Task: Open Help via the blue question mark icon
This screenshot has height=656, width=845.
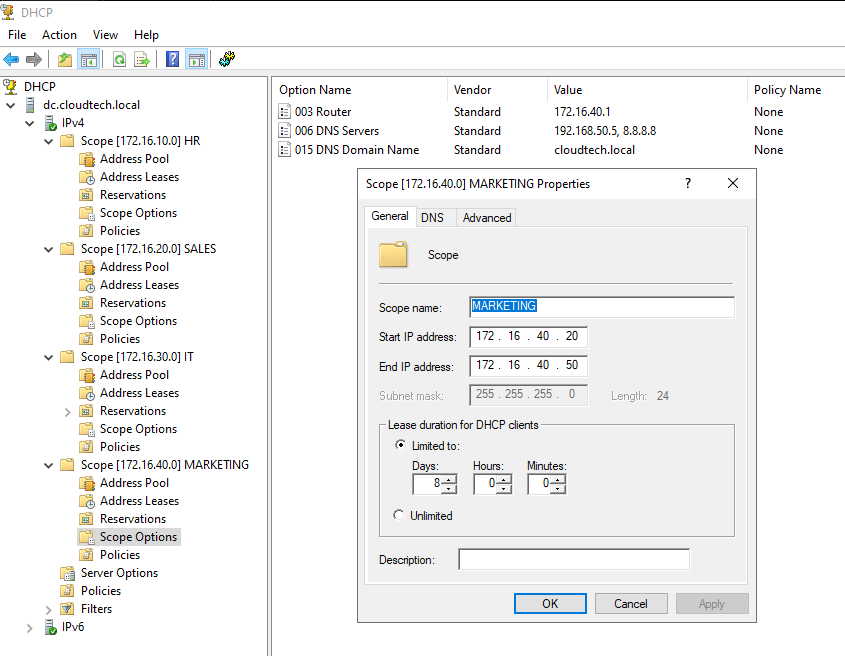Action: 172,59
